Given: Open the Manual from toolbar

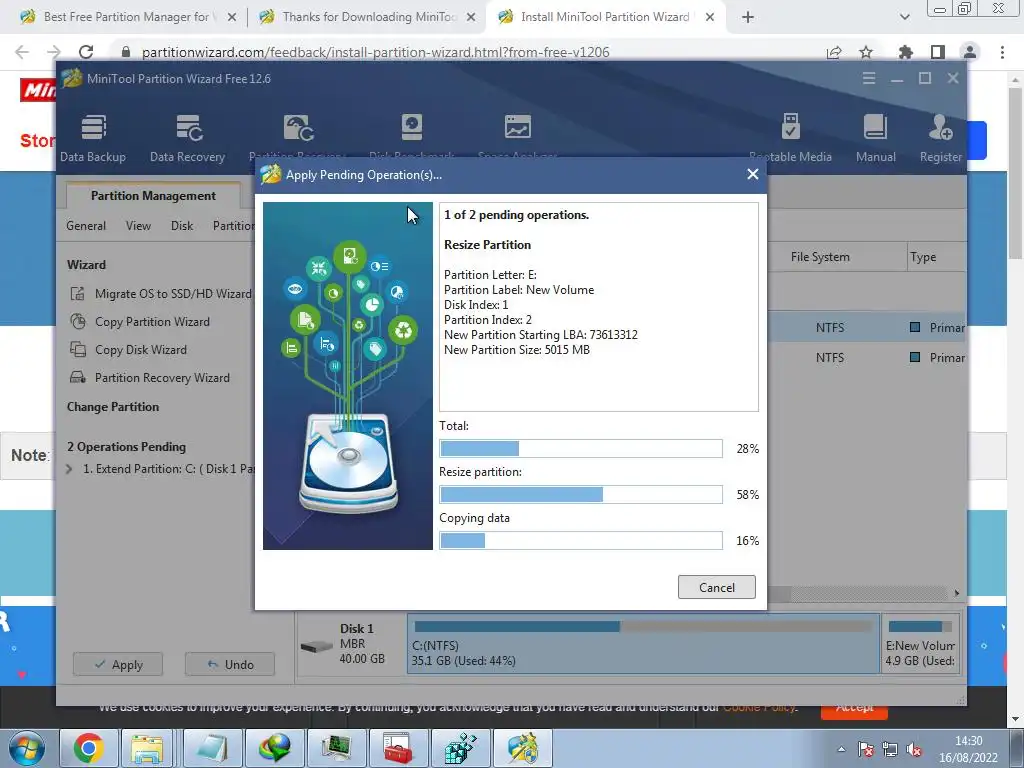Looking at the screenshot, I should pyautogui.click(x=876, y=138).
